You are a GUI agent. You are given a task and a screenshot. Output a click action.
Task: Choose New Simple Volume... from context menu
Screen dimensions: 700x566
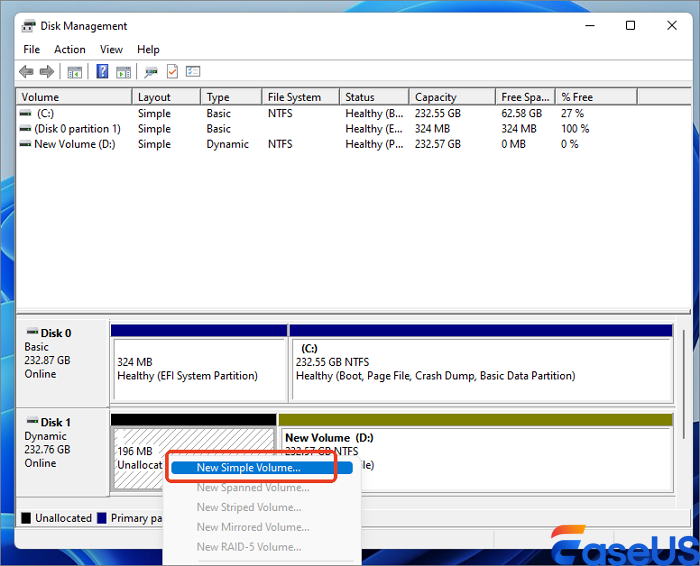(x=262, y=468)
